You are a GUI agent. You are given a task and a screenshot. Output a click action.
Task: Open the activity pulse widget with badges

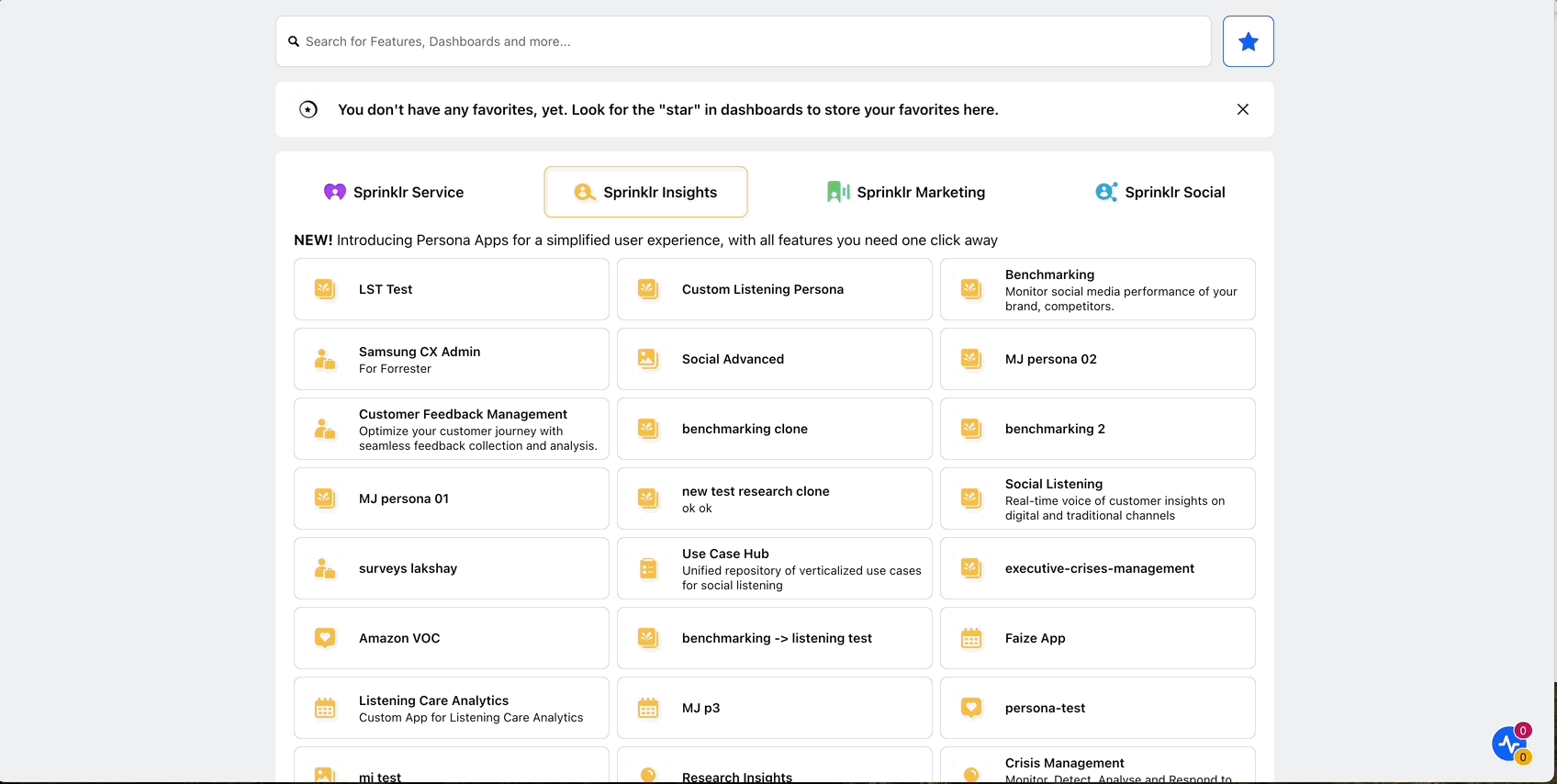tap(1511, 744)
